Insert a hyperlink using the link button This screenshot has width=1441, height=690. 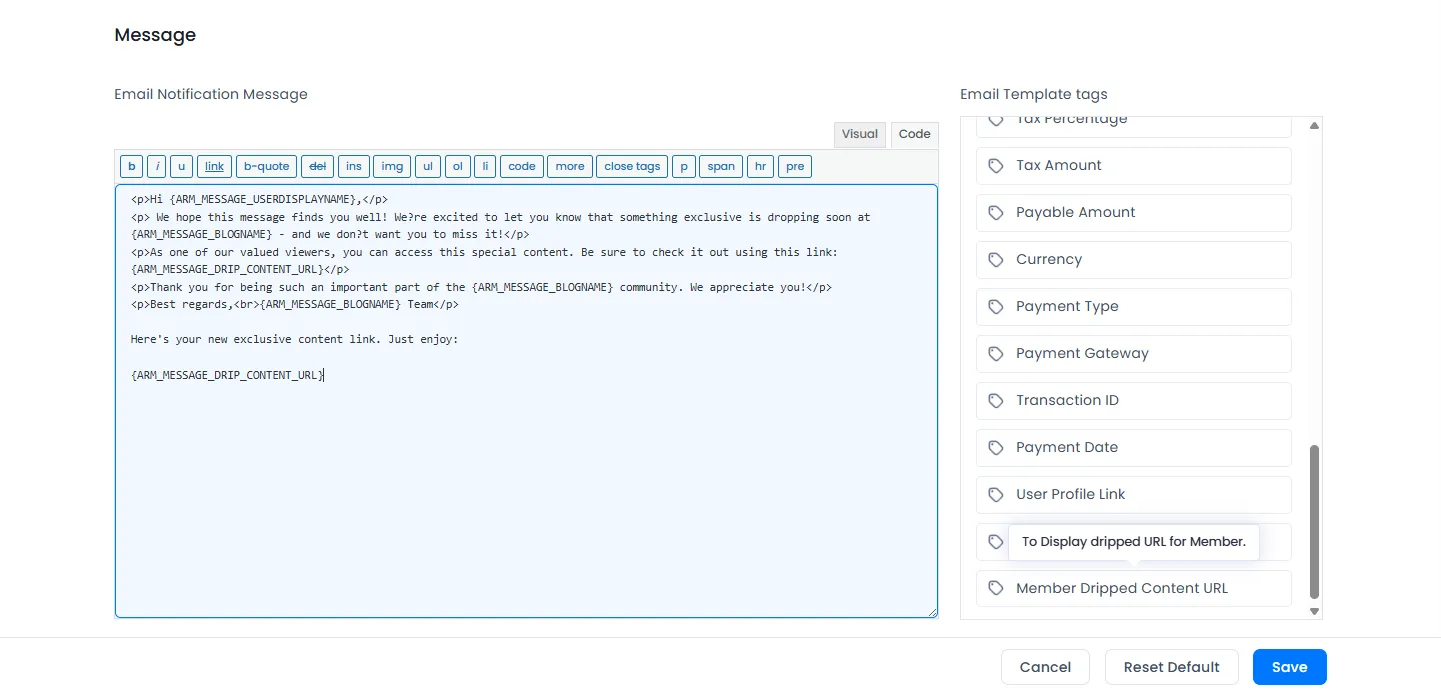[214, 166]
